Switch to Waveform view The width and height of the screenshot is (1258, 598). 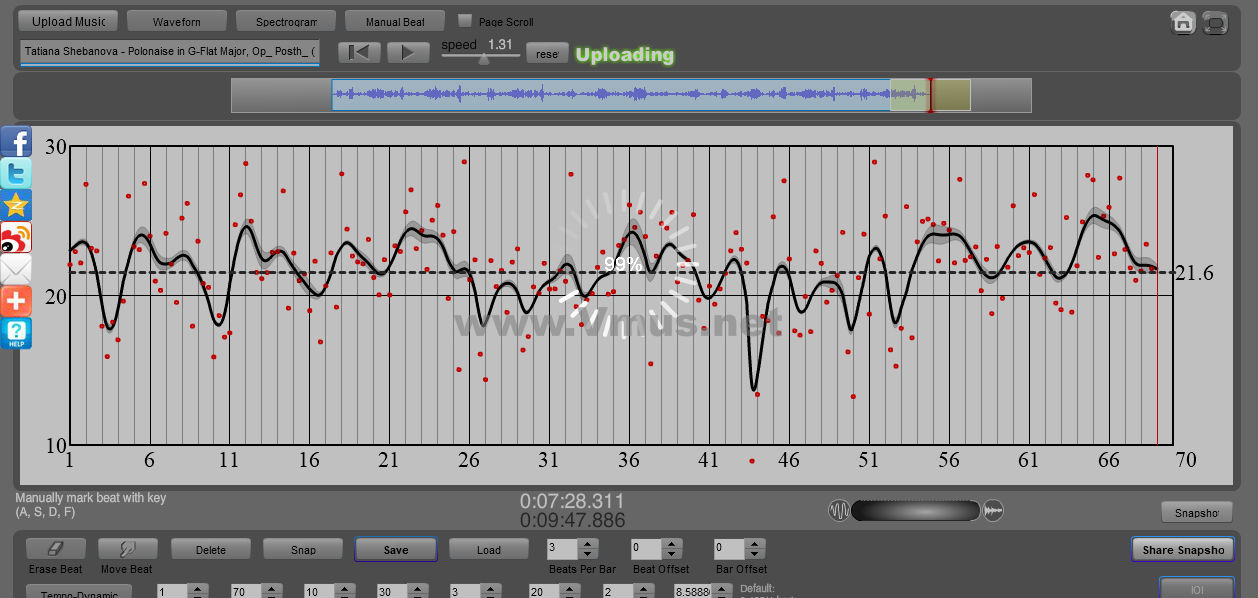[x=177, y=21]
